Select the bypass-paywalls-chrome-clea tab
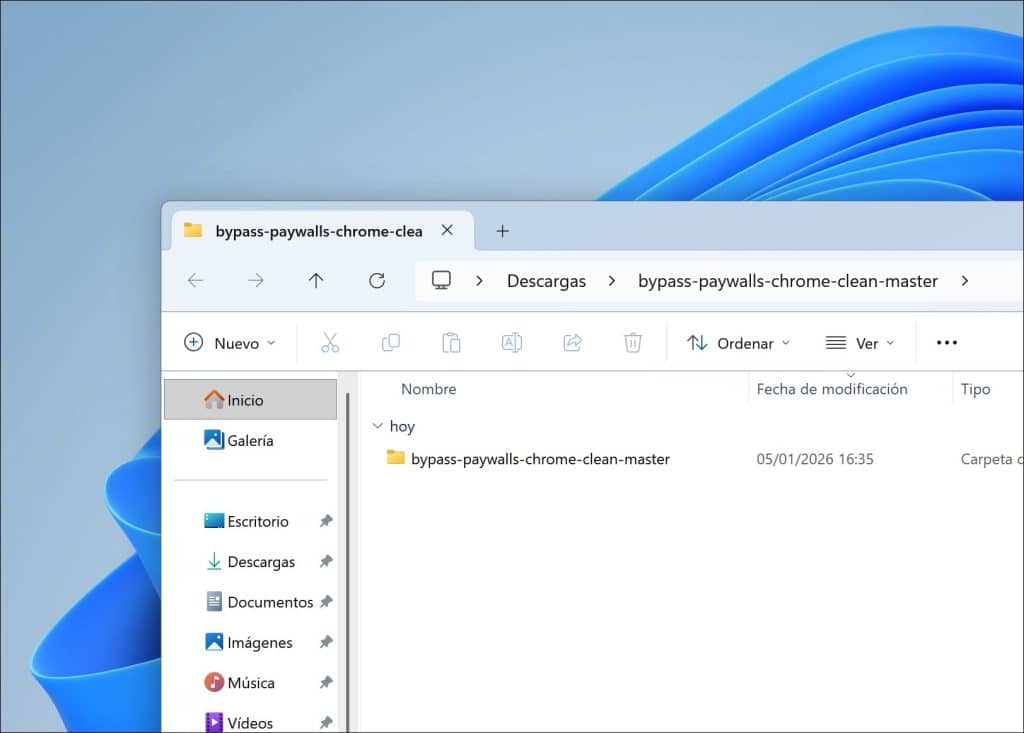 [318, 231]
